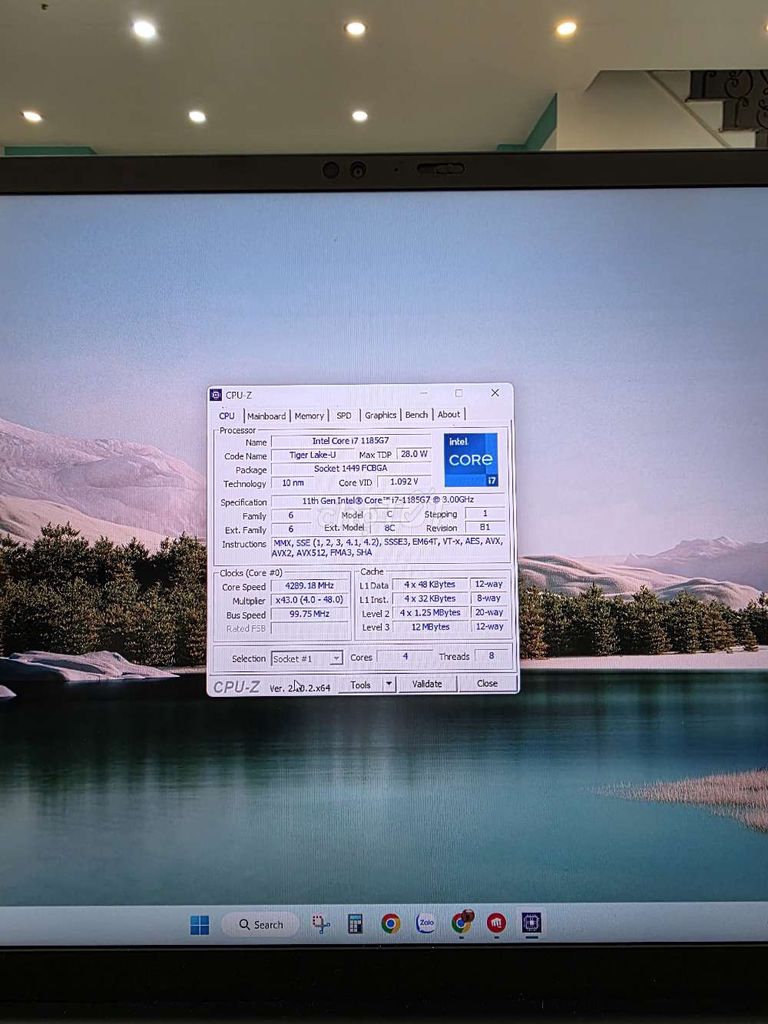Click the Tools button
Viewport: 768px width, 1024px height.
[x=360, y=684]
